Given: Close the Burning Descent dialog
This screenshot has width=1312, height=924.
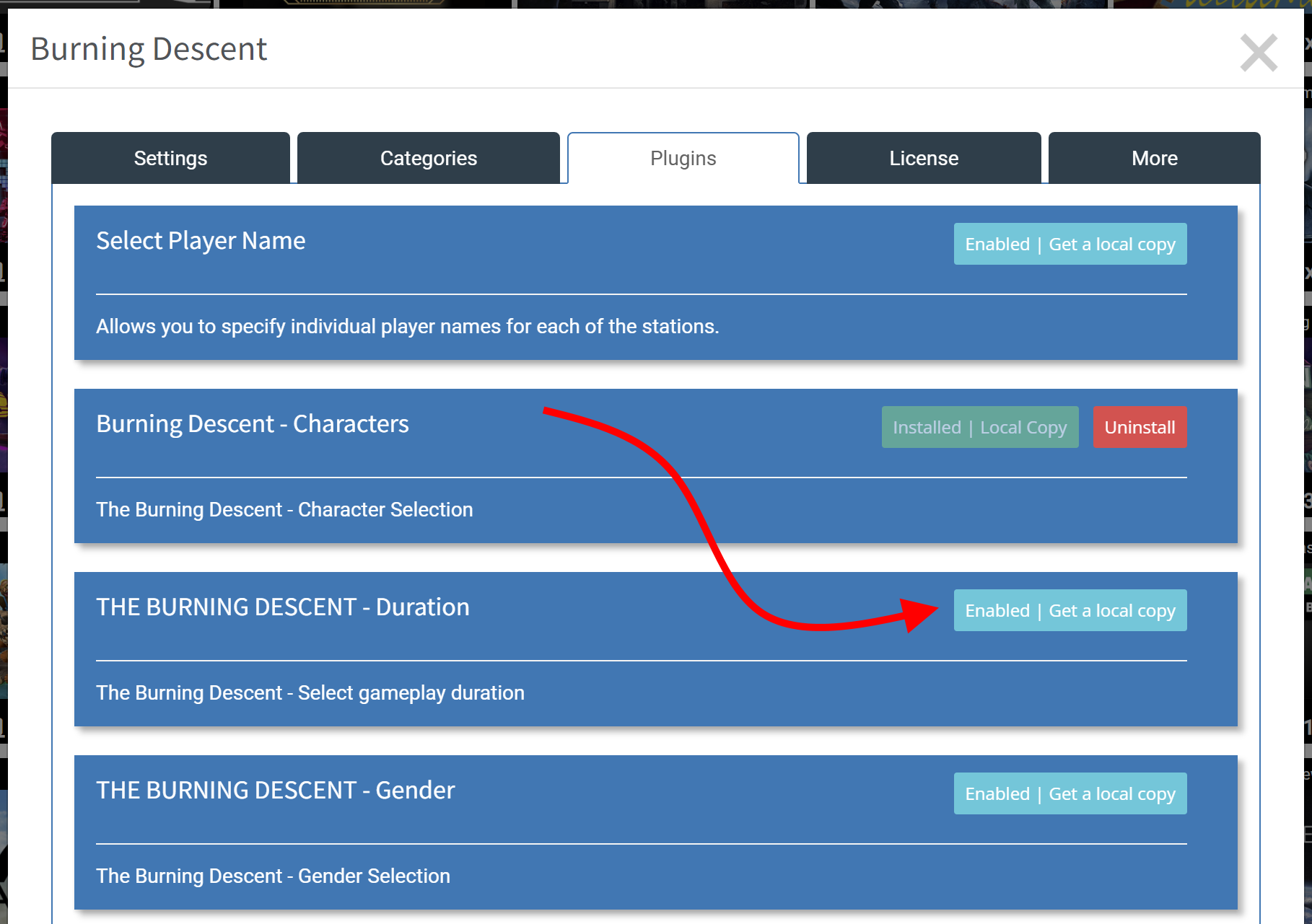Looking at the screenshot, I should coord(1259,53).
